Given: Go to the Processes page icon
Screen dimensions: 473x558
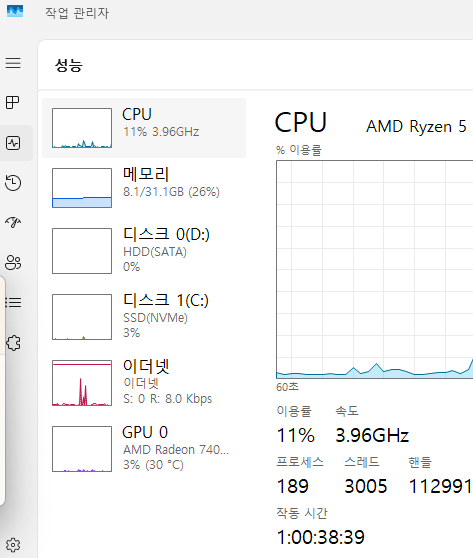Looking at the screenshot, I should tap(13, 102).
